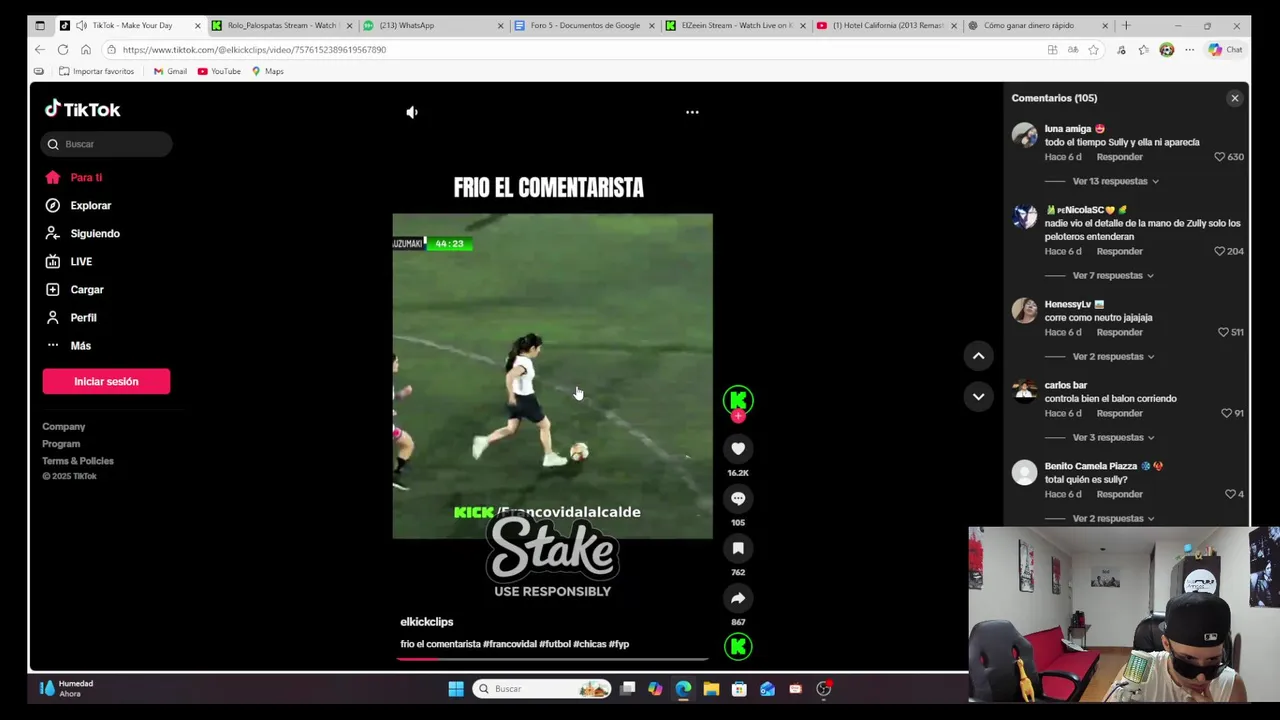Switch to Foro 5 Google Docs tab
This screenshot has height=720, width=1280.
point(583,25)
